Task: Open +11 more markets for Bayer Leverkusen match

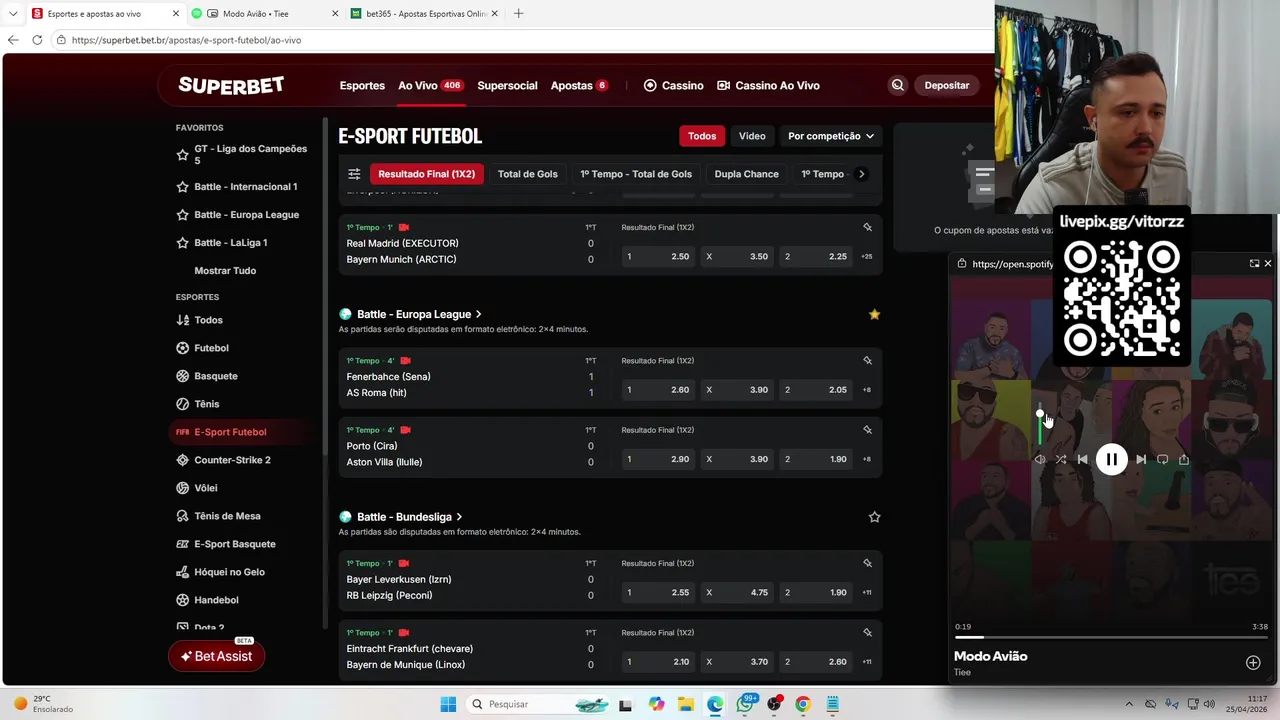Action: [x=867, y=593]
